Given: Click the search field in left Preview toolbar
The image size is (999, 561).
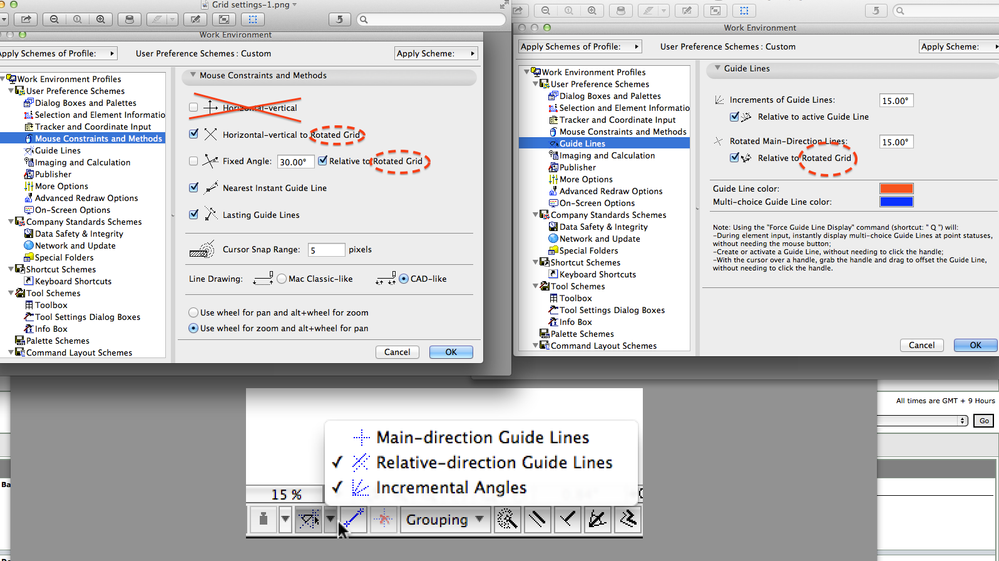Looking at the screenshot, I should (x=431, y=20).
